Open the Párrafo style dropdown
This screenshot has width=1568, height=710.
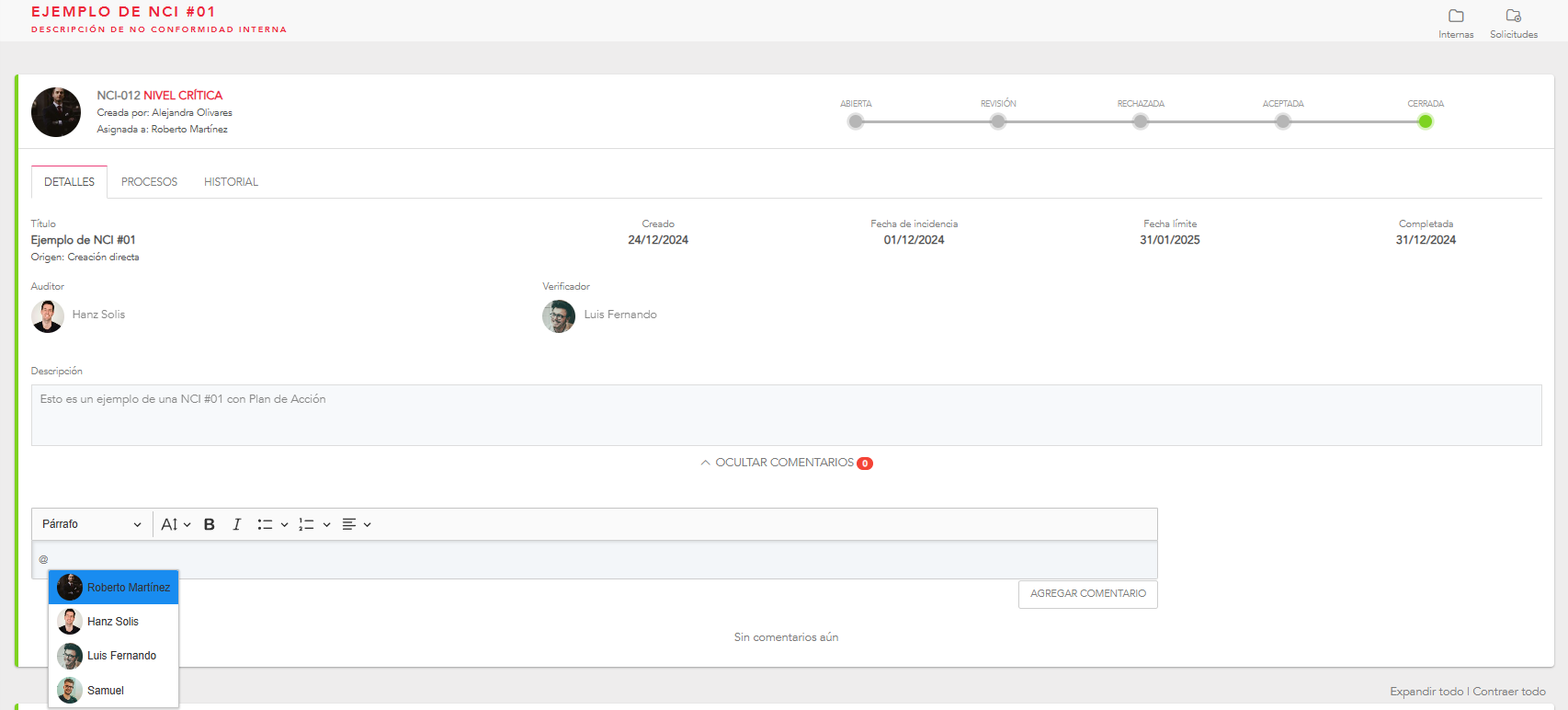pyautogui.click(x=91, y=524)
